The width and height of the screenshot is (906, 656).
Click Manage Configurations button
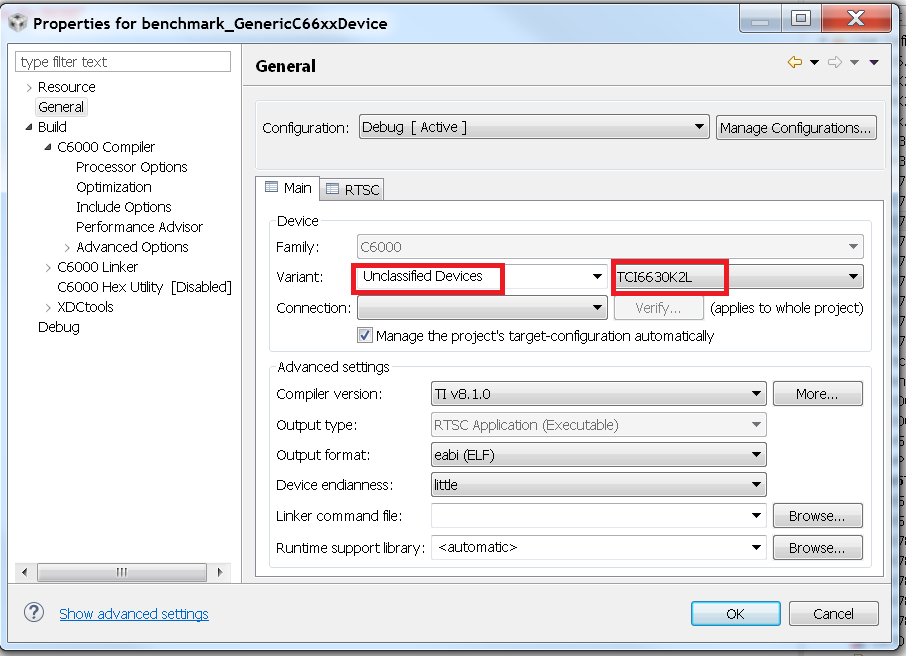coord(796,128)
